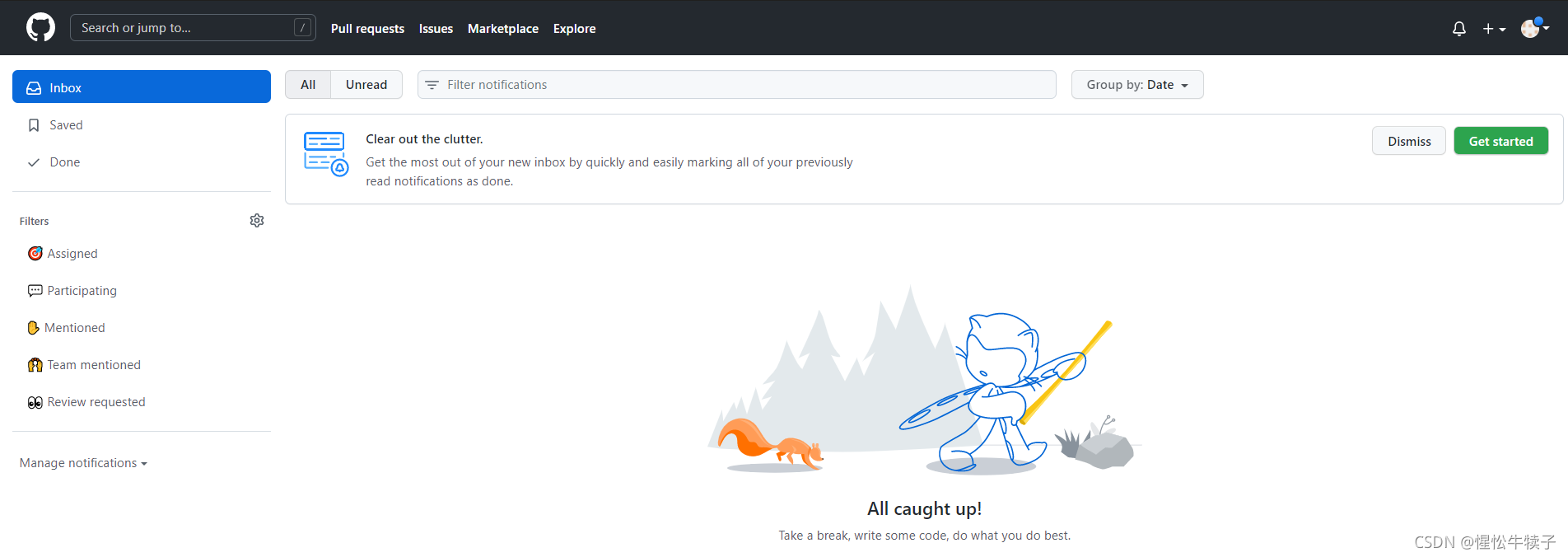
Task: Focus the Search or jump to field
Action: coord(193,28)
